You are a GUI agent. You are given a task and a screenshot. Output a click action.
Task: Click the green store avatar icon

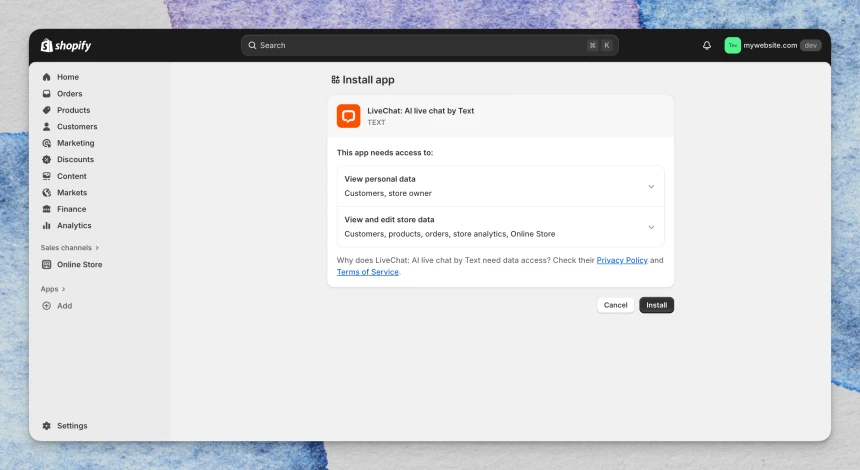[732, 46]
